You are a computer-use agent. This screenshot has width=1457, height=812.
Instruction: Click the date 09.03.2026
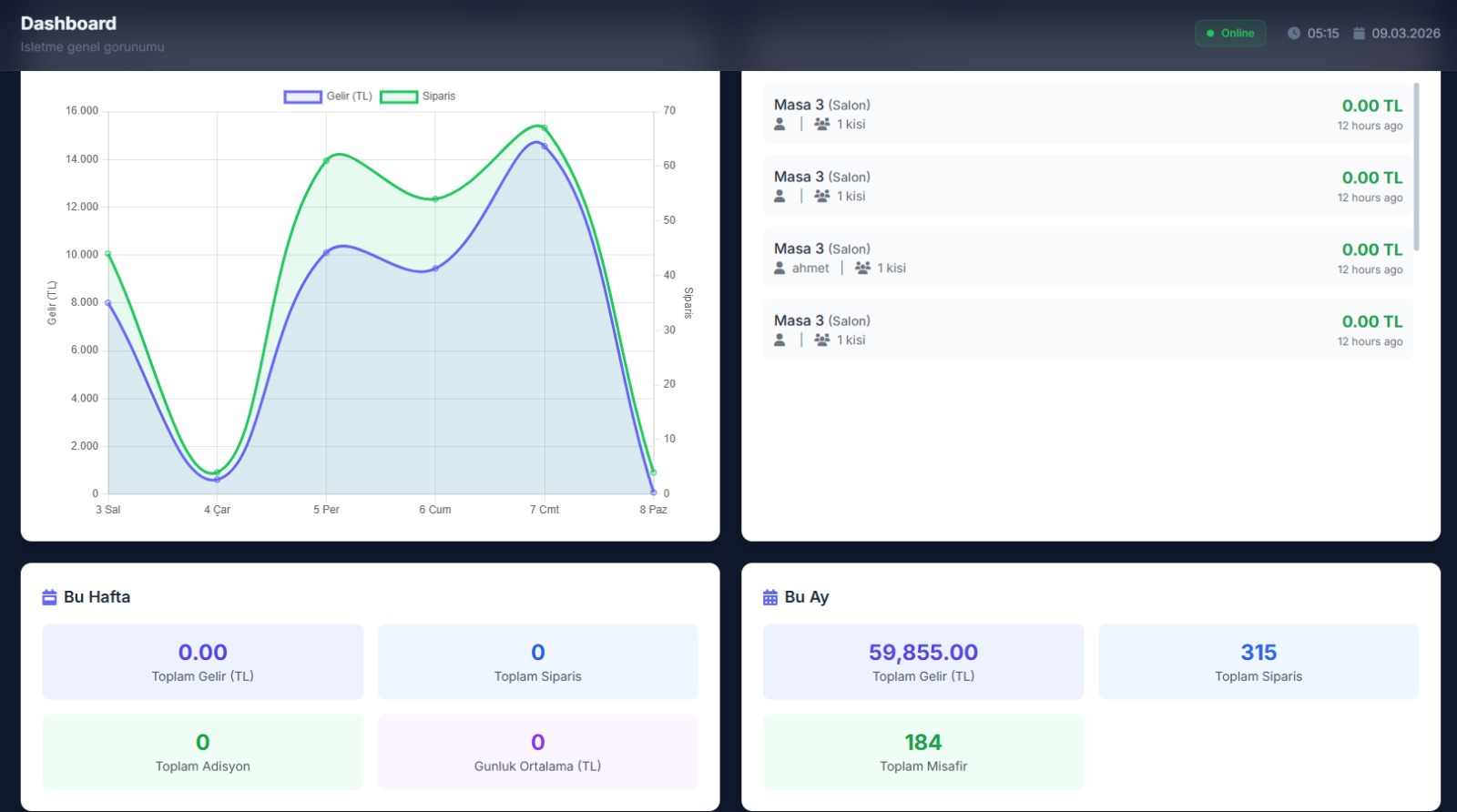pyautogui.click(x=1406, y=34)
